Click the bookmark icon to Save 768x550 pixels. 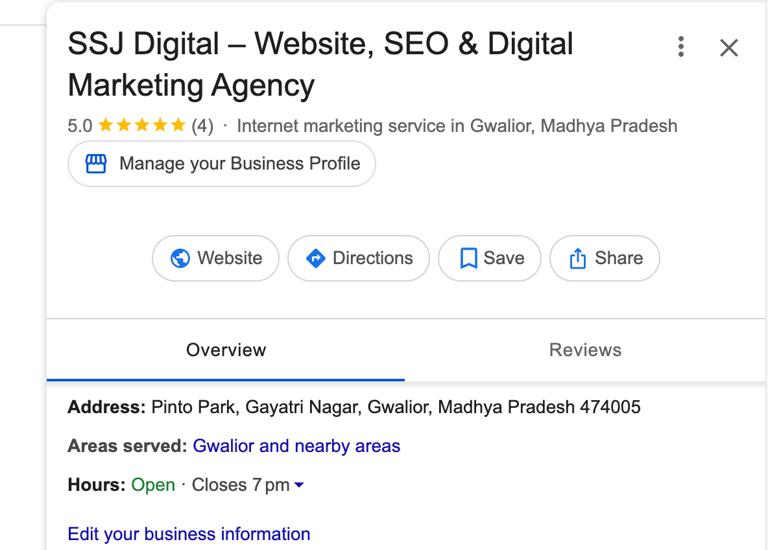(468, 258)
